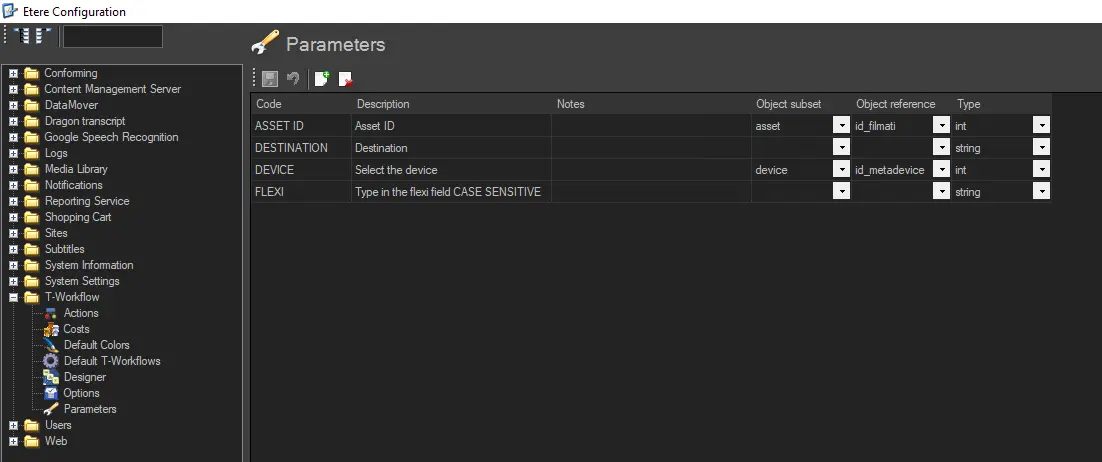
Task: Add a new parameter with the New icon
Action: (x=321, y=79)
